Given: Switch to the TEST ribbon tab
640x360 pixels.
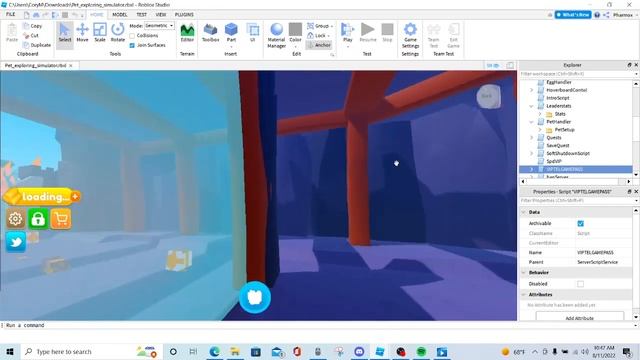Looking at the screenshot, I should (x=141, y=15).
